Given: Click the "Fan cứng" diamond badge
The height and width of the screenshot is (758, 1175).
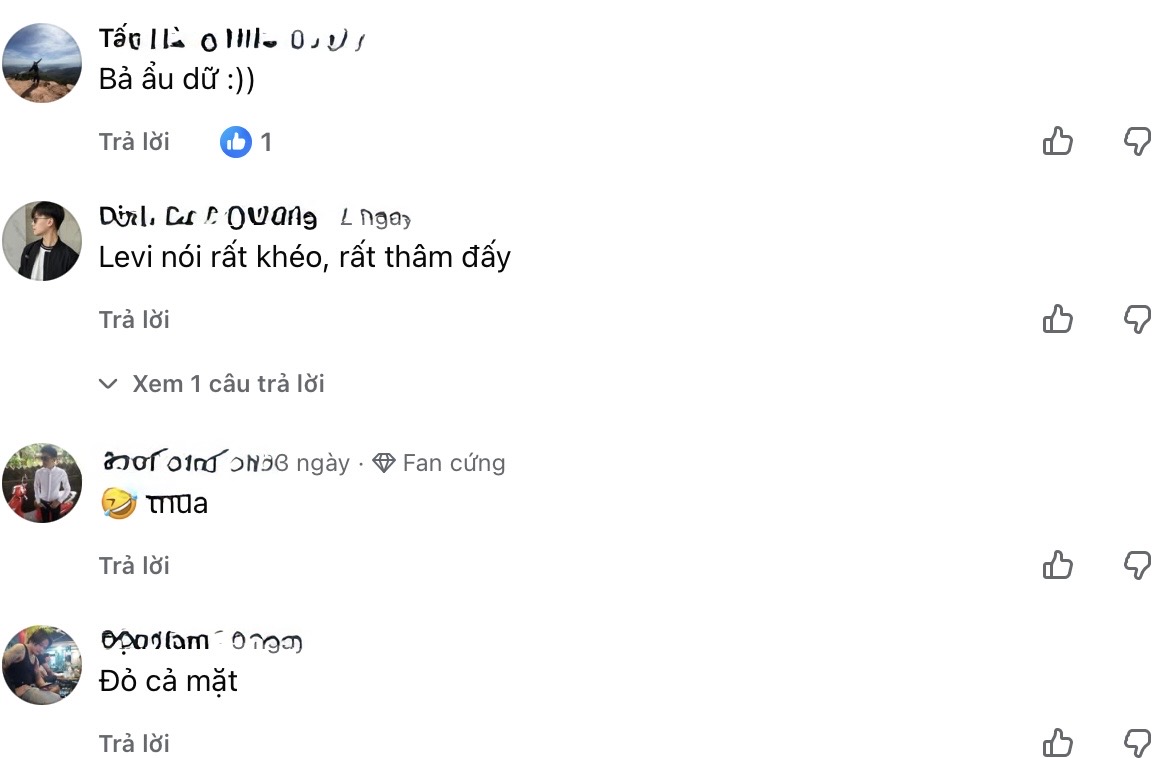Looking at the screenshot, I should click(438, 463).
